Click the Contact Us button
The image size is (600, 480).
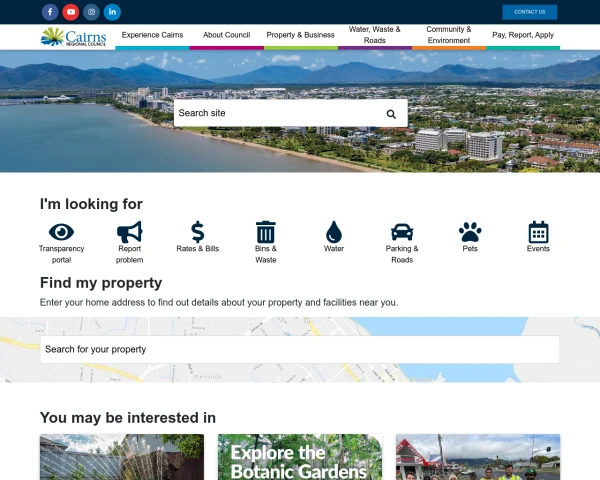pyautogui.click(x=530, y=12)
